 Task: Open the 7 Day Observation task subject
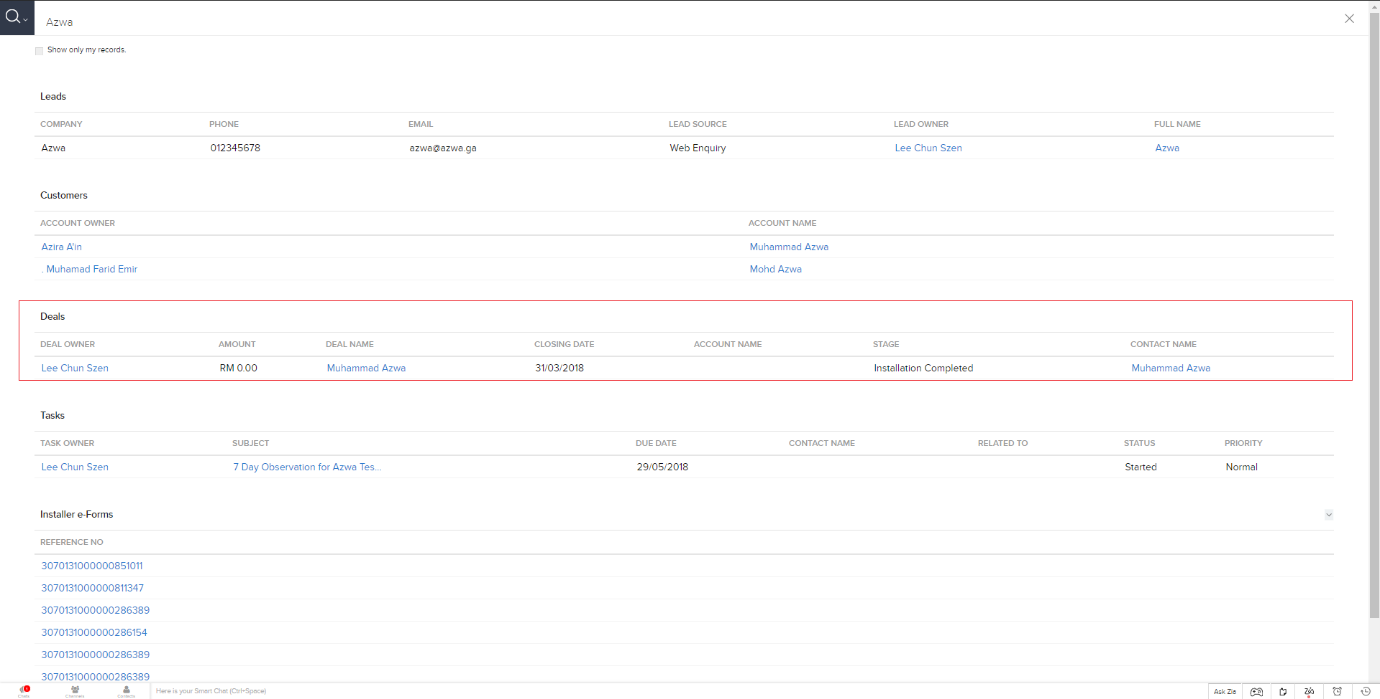pyautogui.click(x=307, y=467)
